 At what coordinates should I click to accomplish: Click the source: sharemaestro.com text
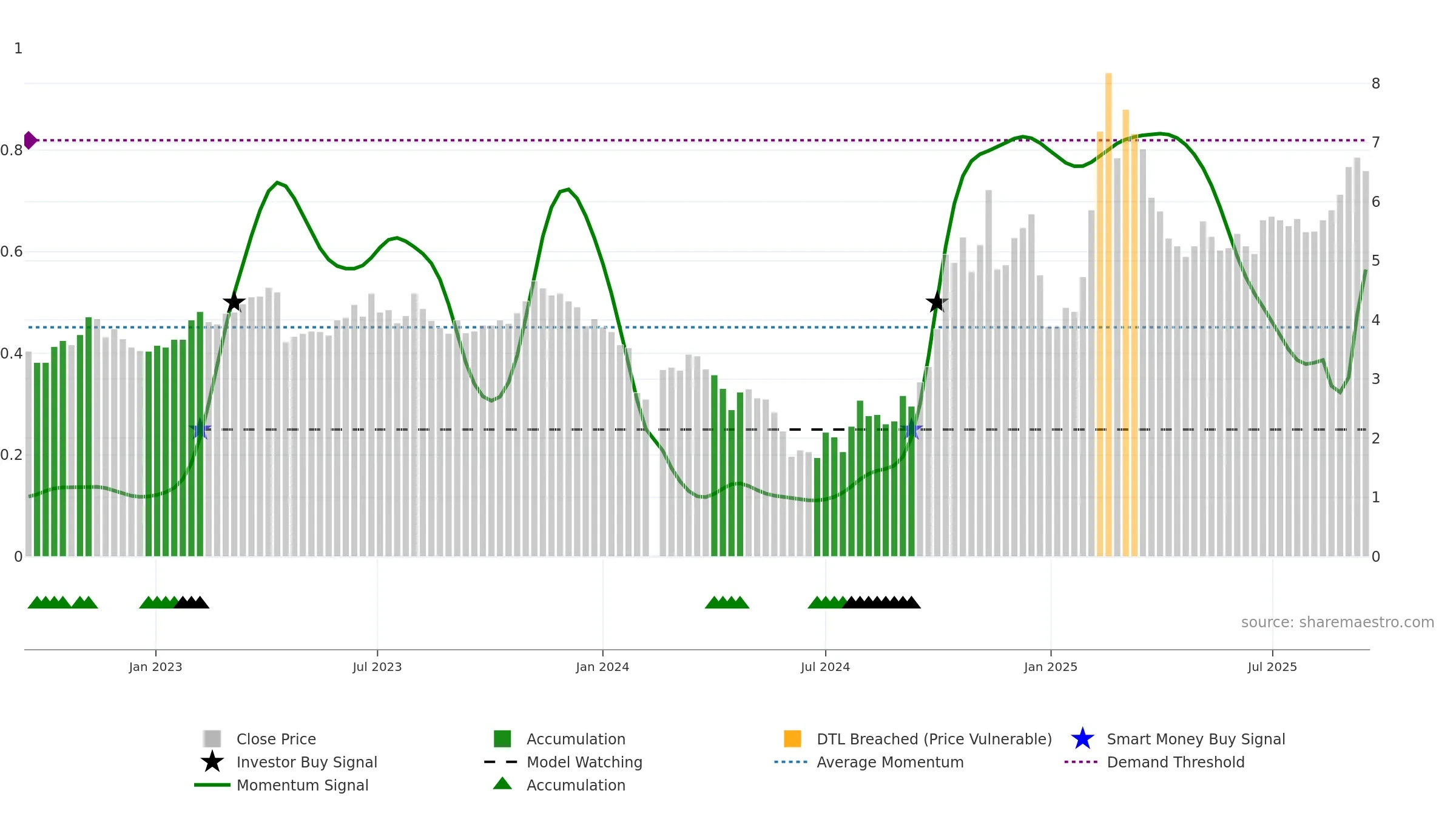[1338, 622]
